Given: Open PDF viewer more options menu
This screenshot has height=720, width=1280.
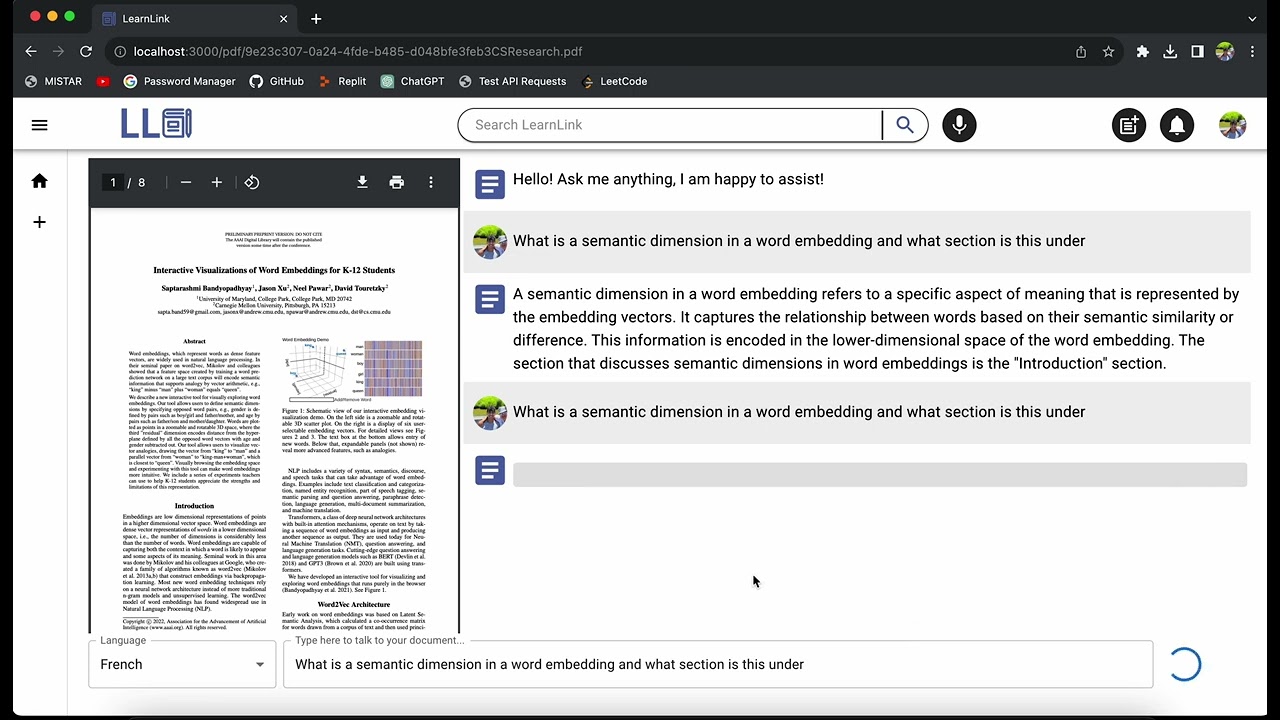Looking at the screenshot, I should coord(431,182).
